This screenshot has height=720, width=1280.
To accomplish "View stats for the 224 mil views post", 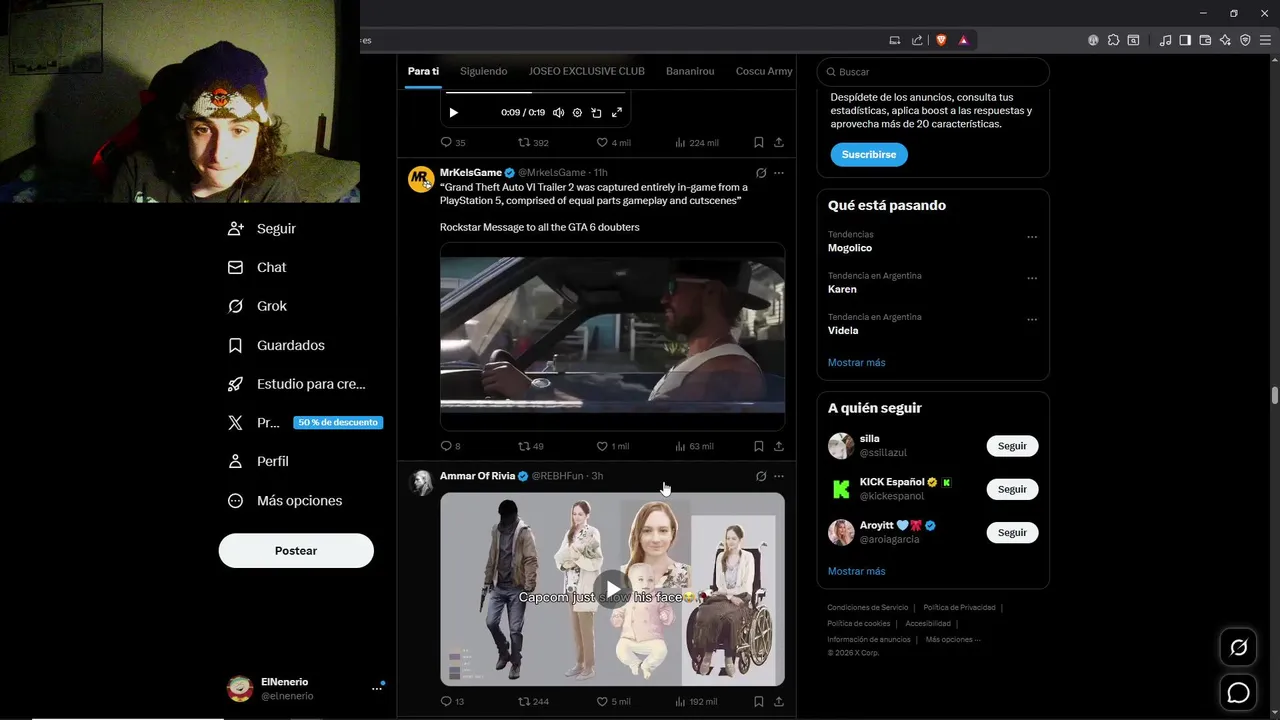I will click(x=696, y=142).
